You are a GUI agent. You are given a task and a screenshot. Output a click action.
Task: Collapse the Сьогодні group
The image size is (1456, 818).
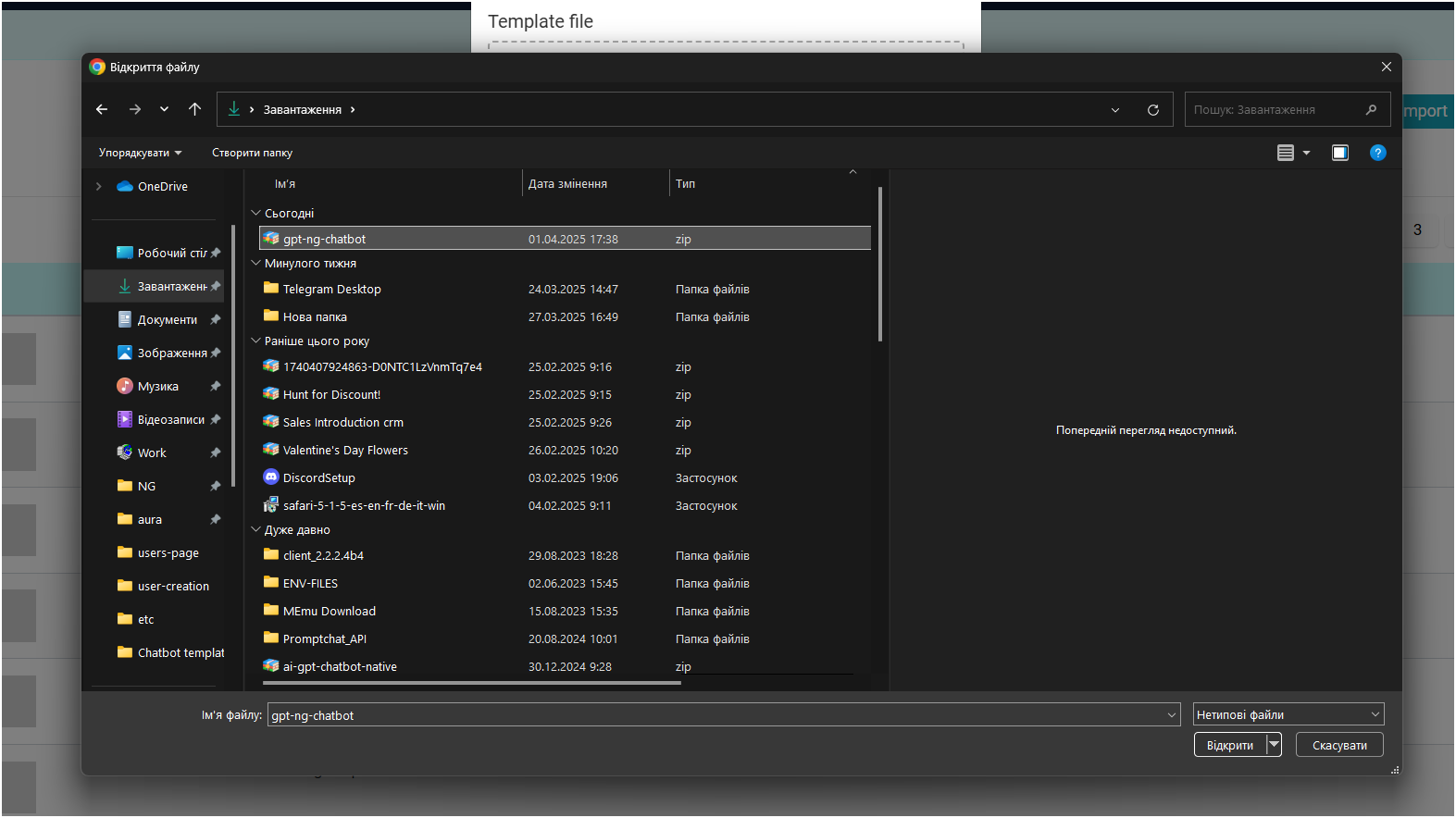256,214
